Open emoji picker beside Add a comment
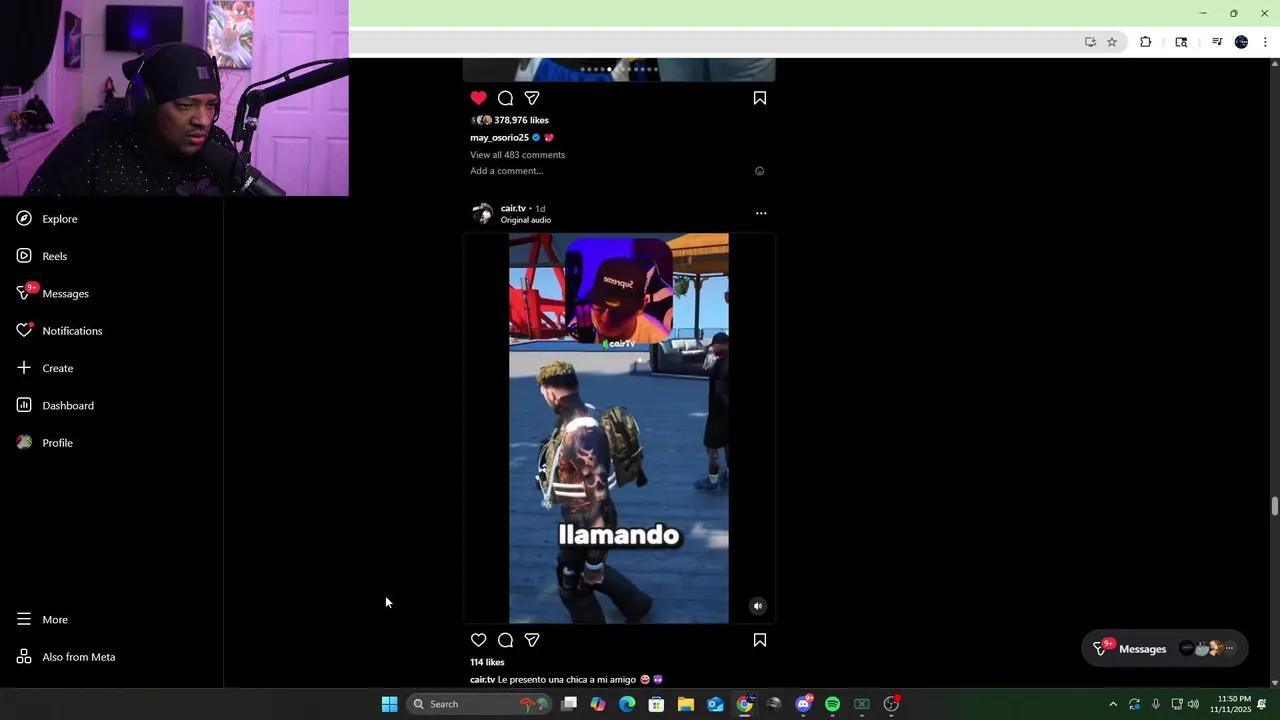Image resolution: width=1280 pixels, height=720 pixels. 759,171
